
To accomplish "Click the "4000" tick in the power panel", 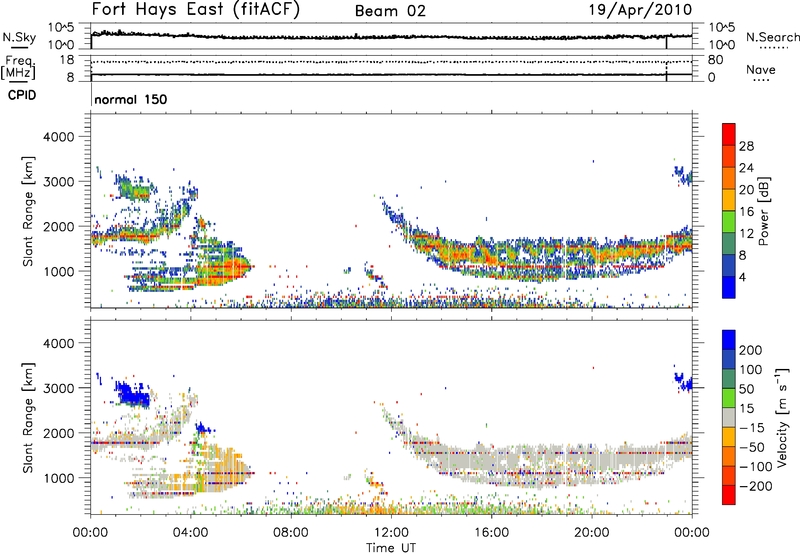I will (58, 137).
